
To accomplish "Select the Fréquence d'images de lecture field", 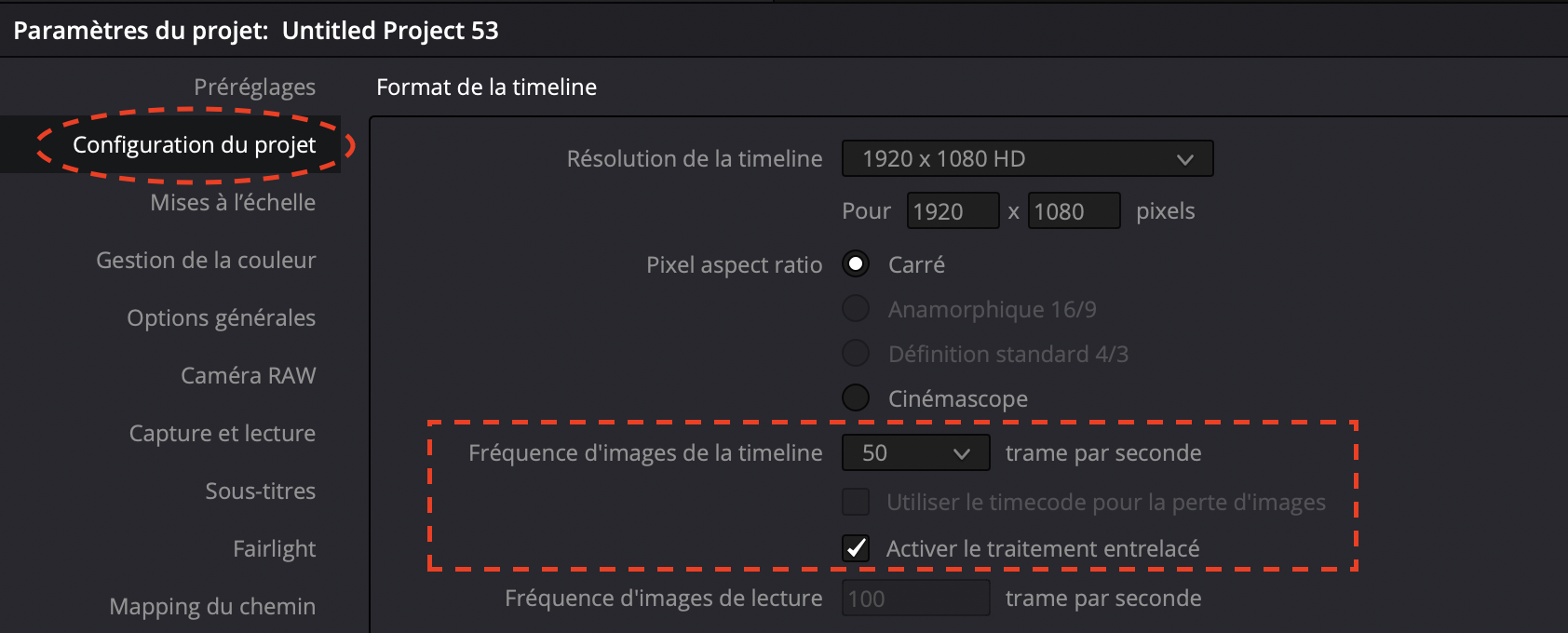I will pos(915,598).
